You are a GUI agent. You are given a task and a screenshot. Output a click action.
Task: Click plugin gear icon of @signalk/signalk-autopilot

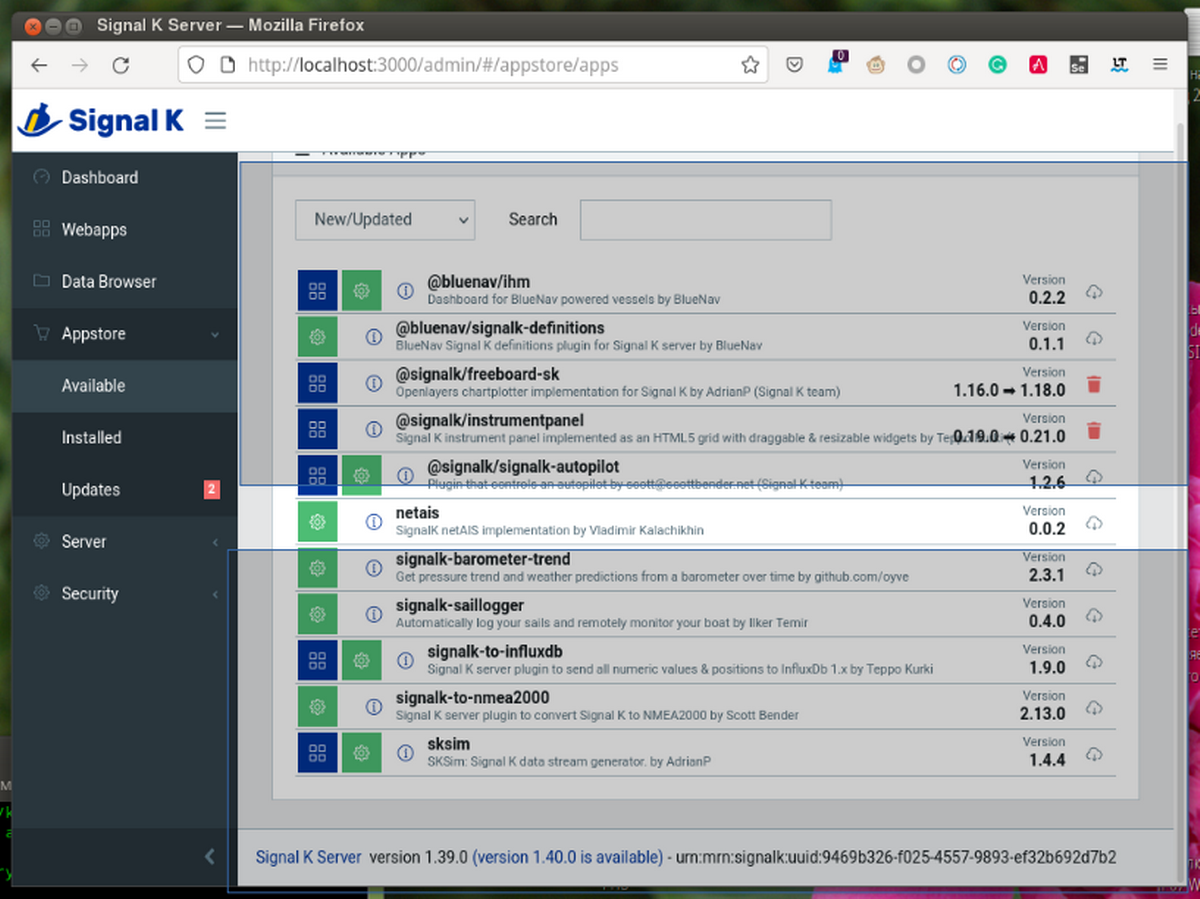click(362, 475)
